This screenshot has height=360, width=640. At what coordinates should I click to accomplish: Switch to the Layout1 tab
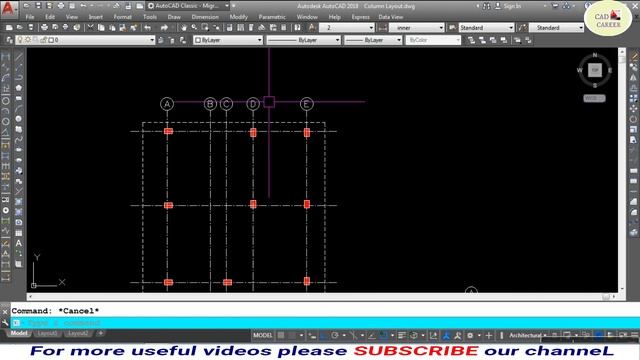[x=47, y=333]
